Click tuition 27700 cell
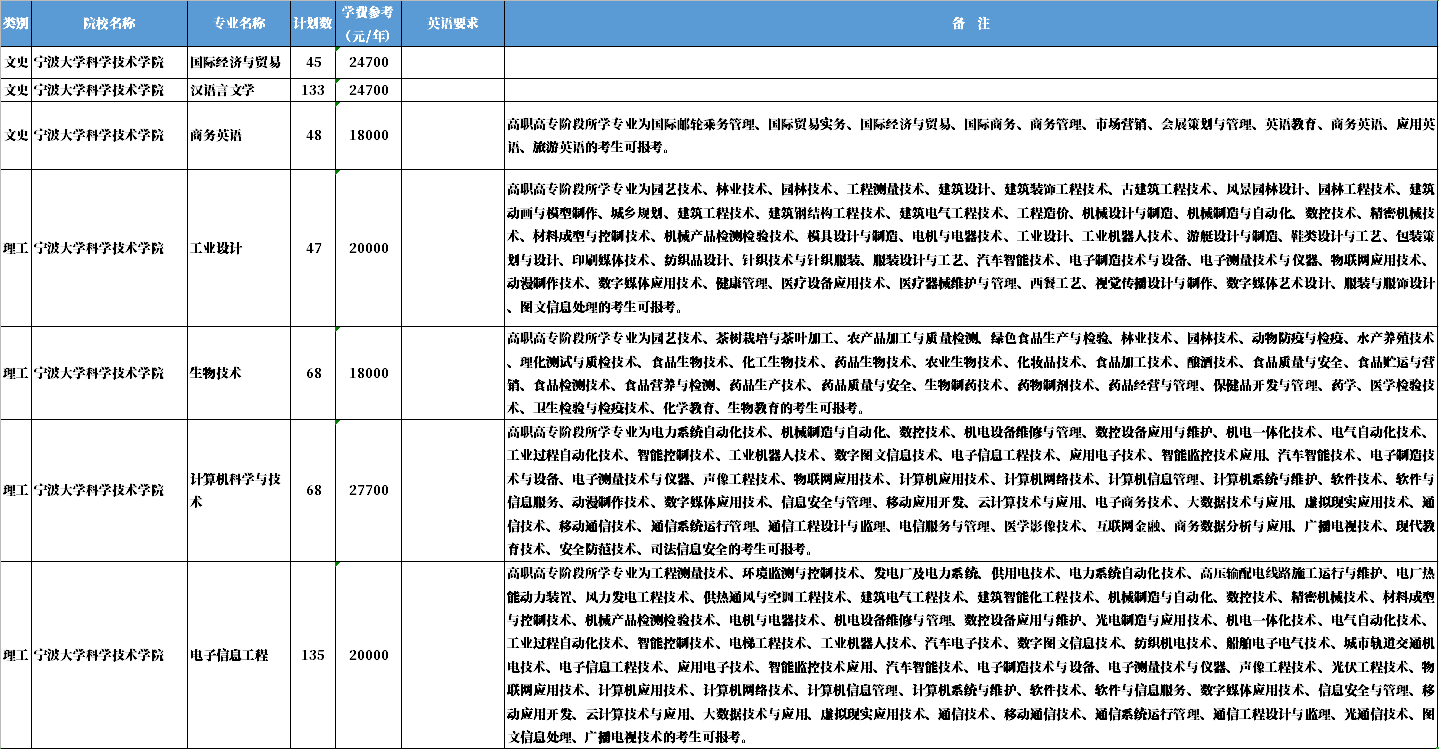The height and width of the screenshot is (749, 1439). [368, 491]
